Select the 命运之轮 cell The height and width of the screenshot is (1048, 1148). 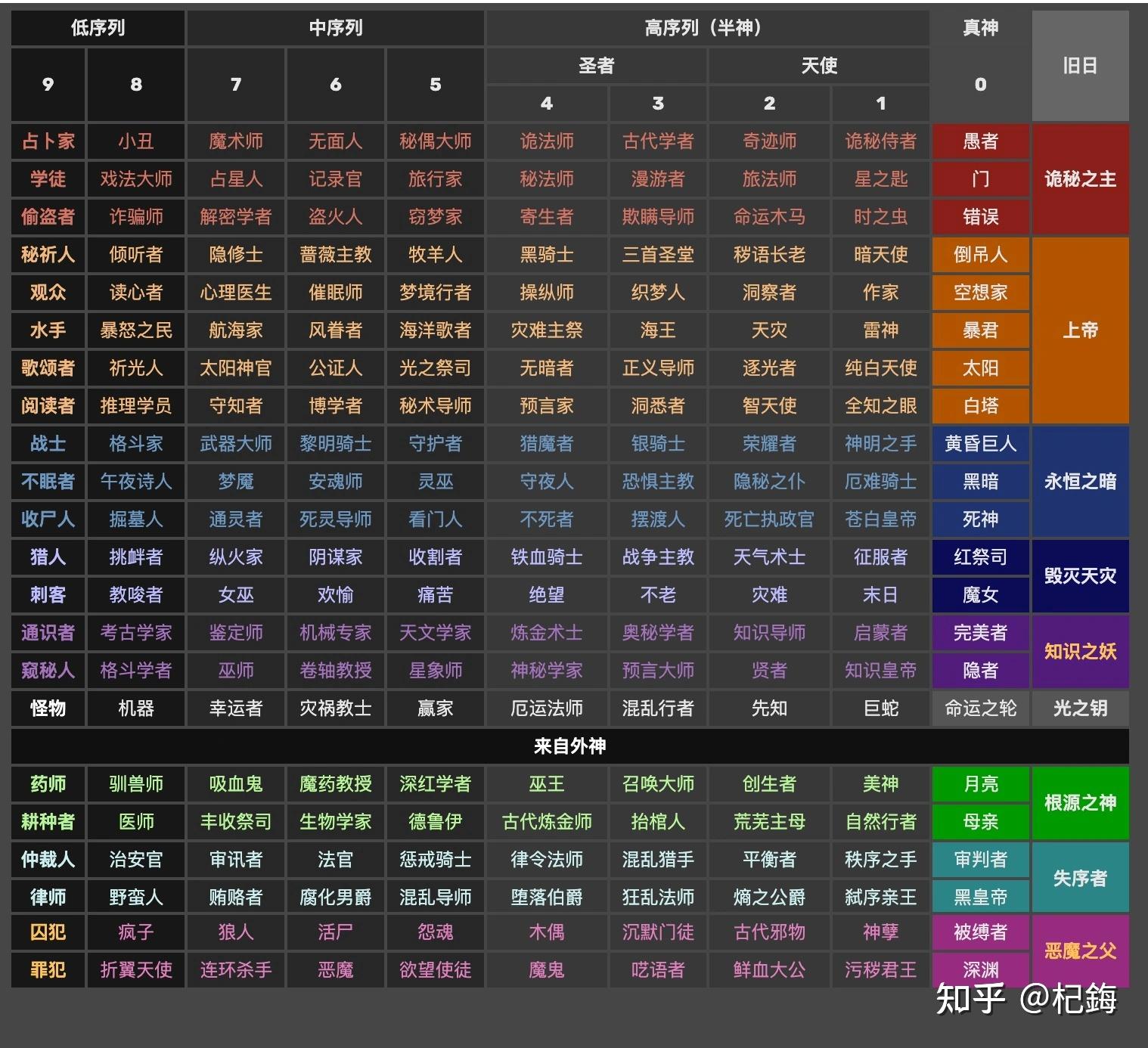pyautogui.click(x=980, y=708)
